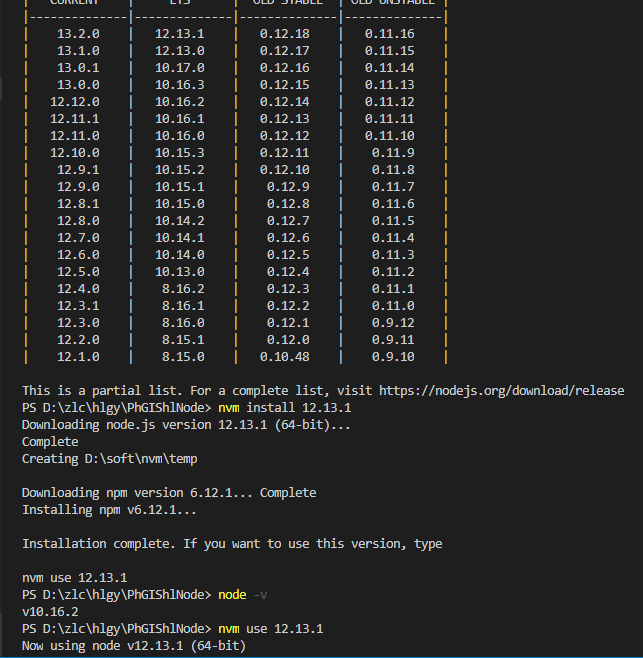Click the 'Downloading node.js version 12.13.1' line

point(159,424)
